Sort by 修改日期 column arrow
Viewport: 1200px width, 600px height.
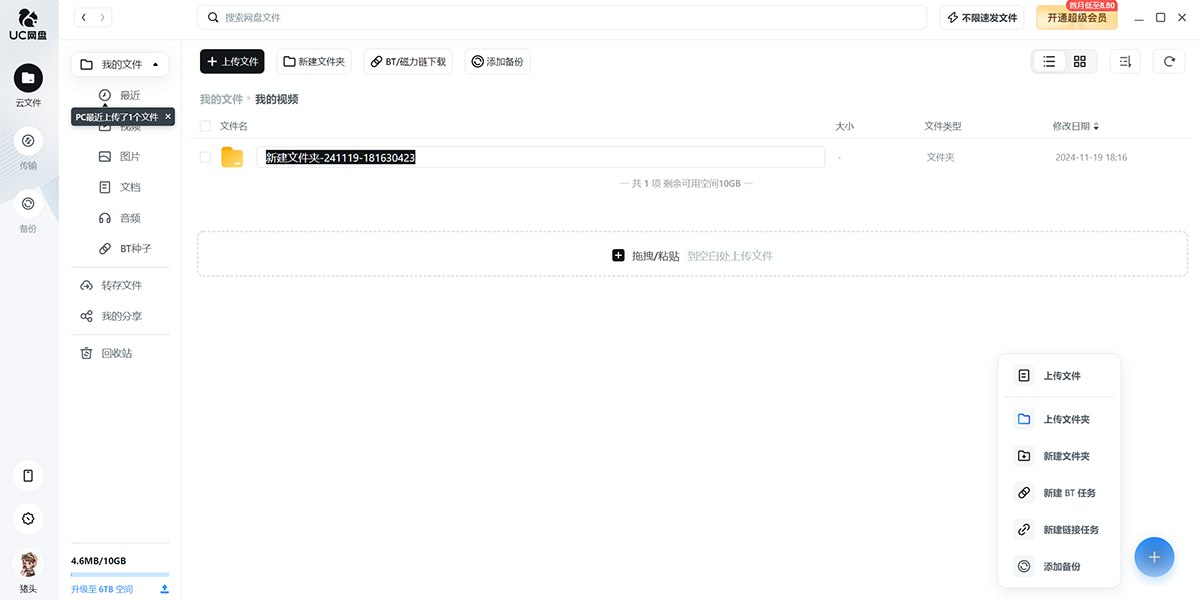1096,127
